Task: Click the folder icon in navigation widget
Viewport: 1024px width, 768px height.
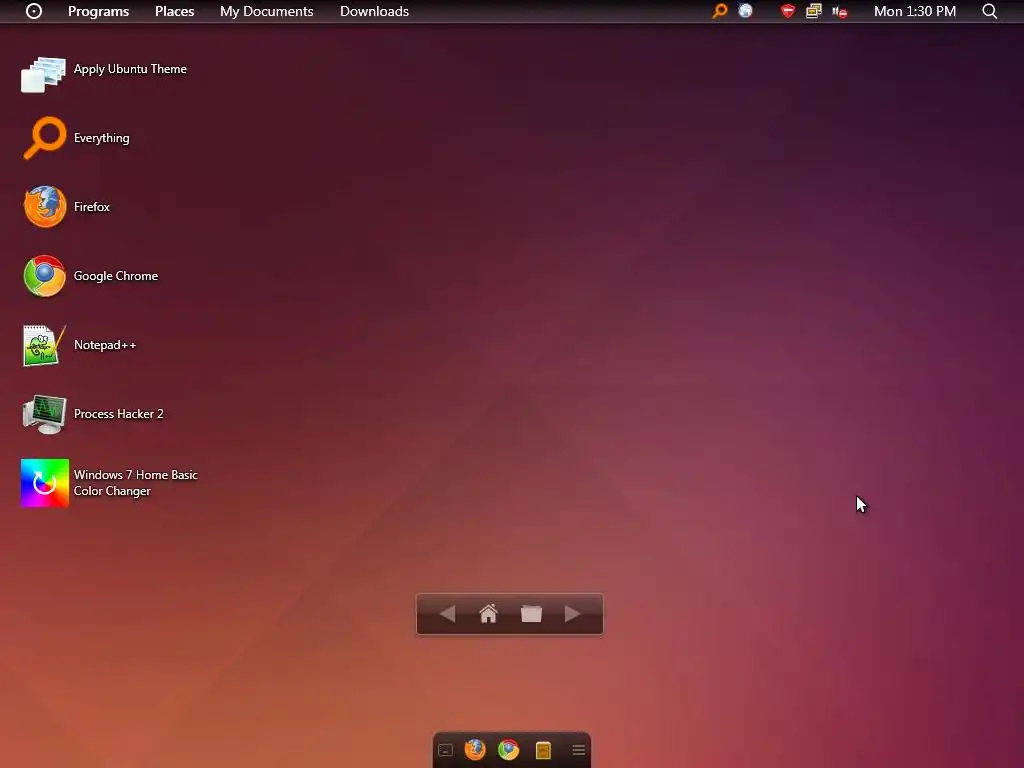Action: tap(531, 614)
